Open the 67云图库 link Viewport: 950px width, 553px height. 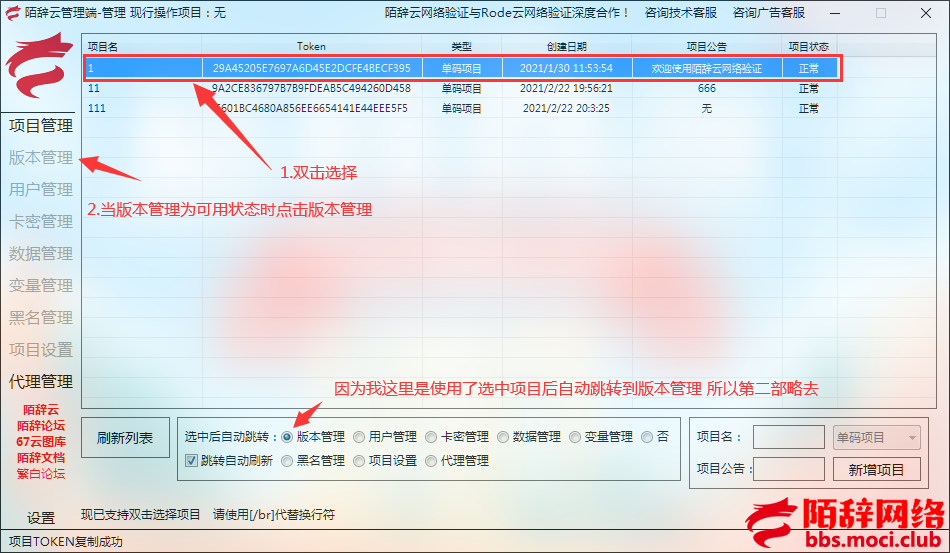click(41, 442)
